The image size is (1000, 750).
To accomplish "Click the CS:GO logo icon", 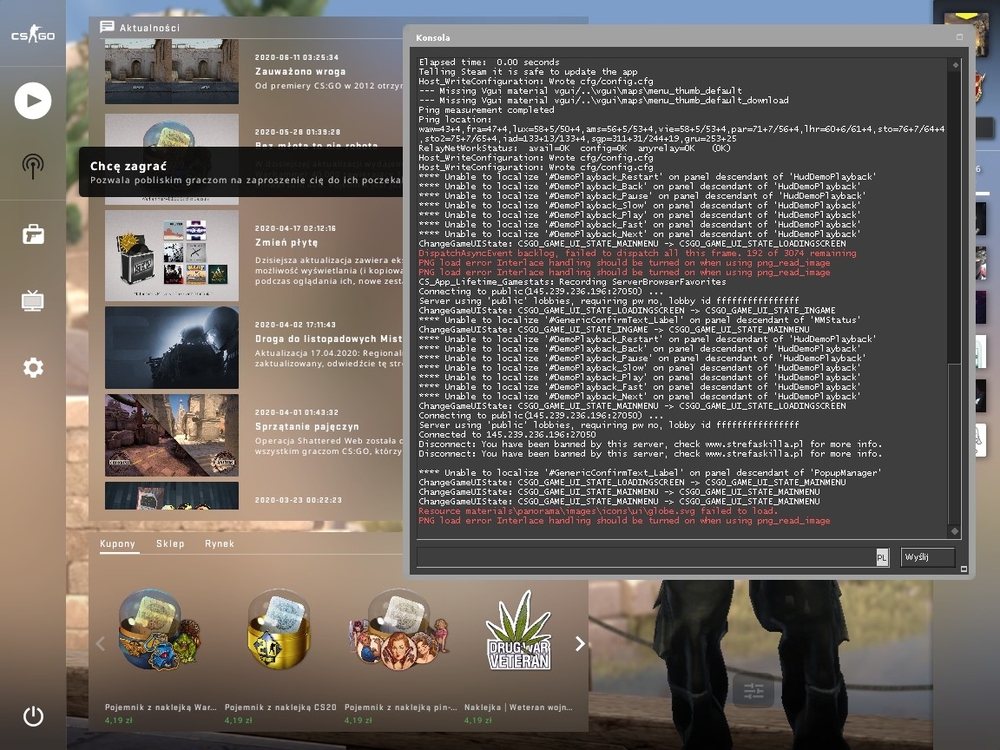I will (33, 33).
